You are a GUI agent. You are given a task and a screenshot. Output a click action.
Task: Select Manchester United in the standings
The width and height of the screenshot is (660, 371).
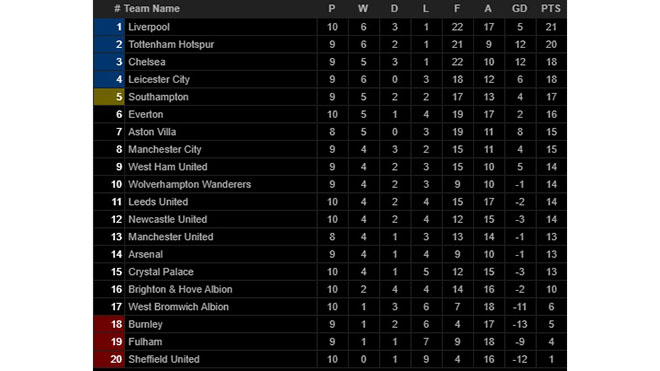click(170, 237)
